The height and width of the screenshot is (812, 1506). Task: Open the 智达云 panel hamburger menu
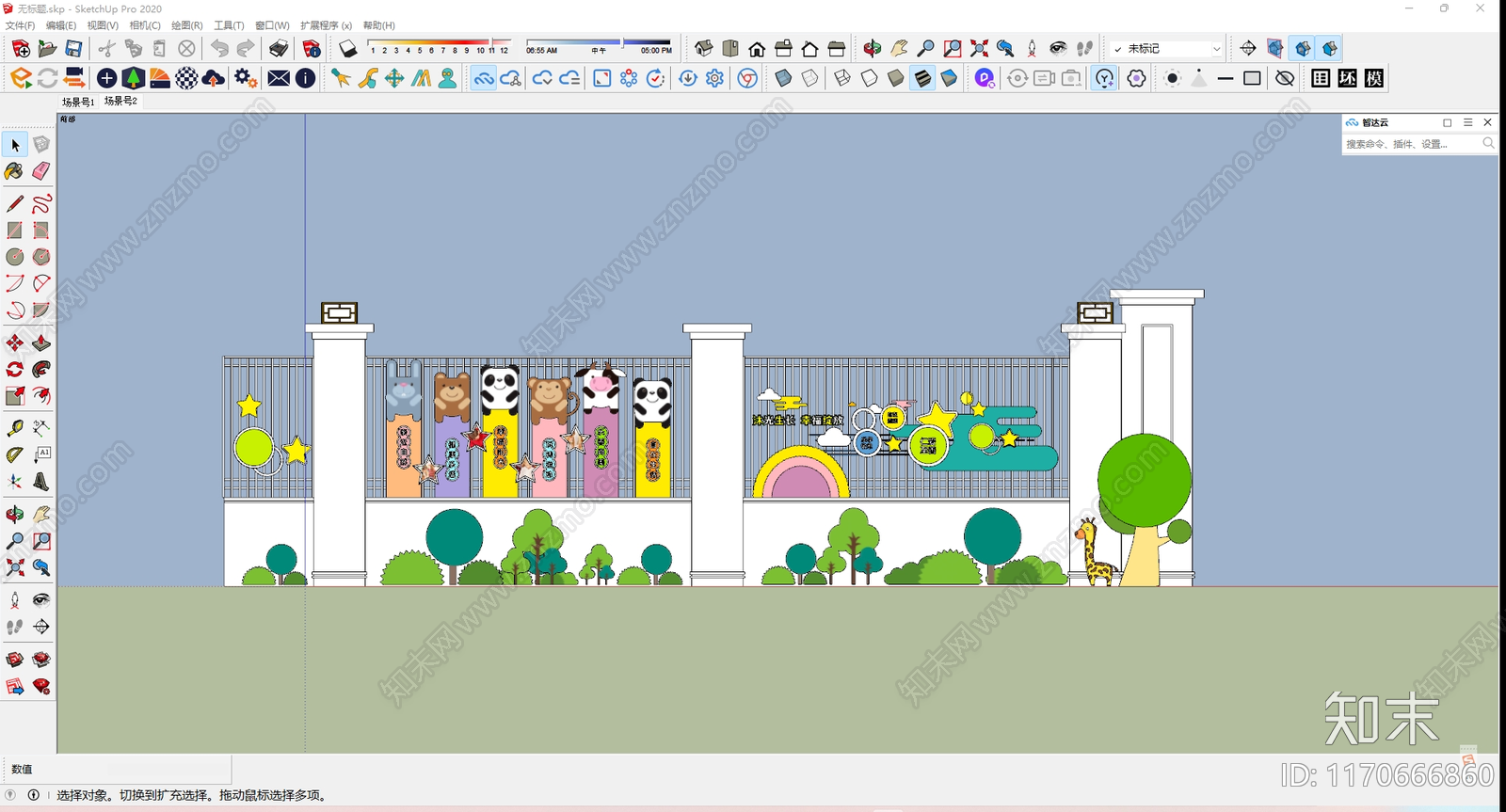[1467, 122]
